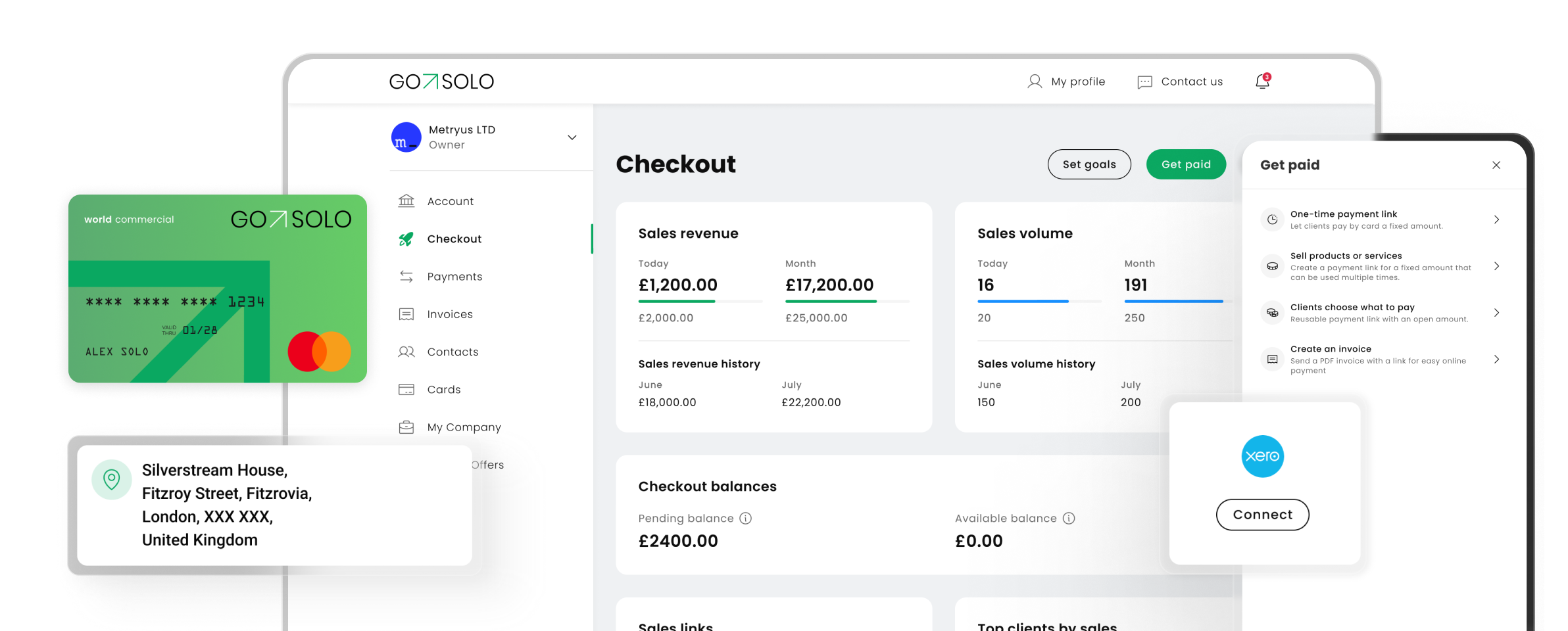Show Available balance info tooltip icon

tap(1069, 518)
